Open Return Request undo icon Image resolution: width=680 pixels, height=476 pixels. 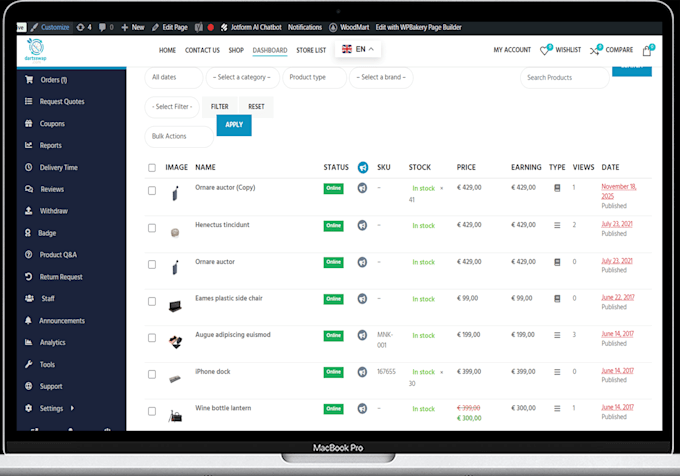pos(29,277)
